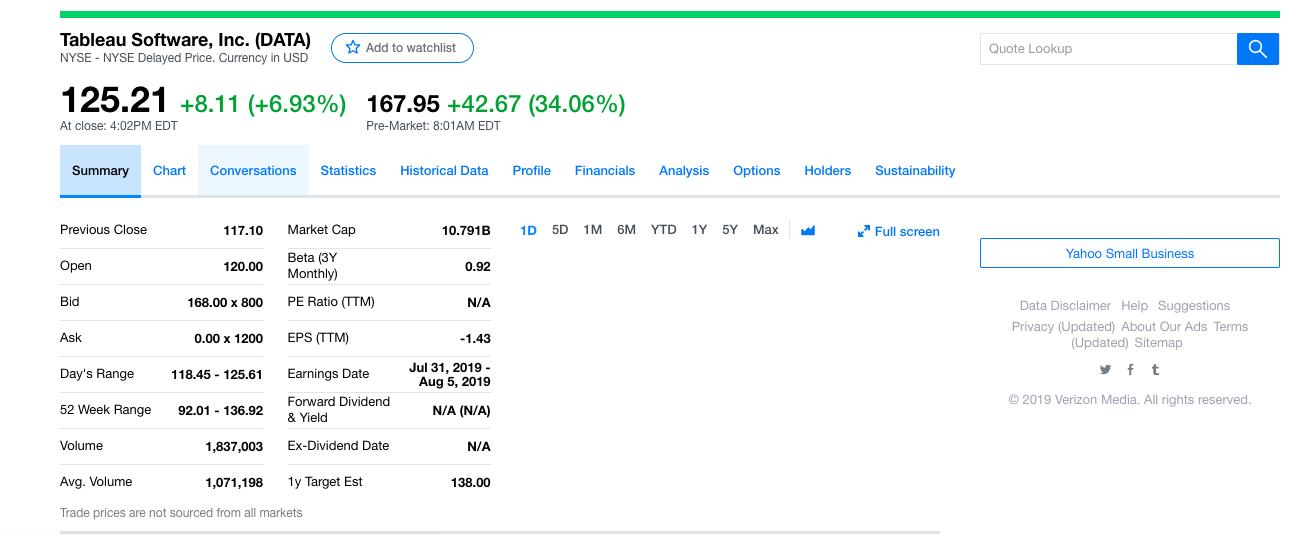This screenshot has height=535, width=1292.
Task: Open the Suggestions footer link
Action: pyautogui.click(x=1194, y=306)
